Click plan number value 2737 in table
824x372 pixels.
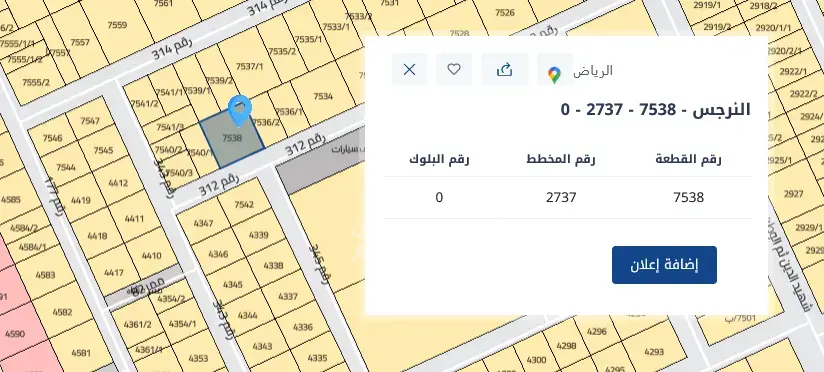pos(561,198)
